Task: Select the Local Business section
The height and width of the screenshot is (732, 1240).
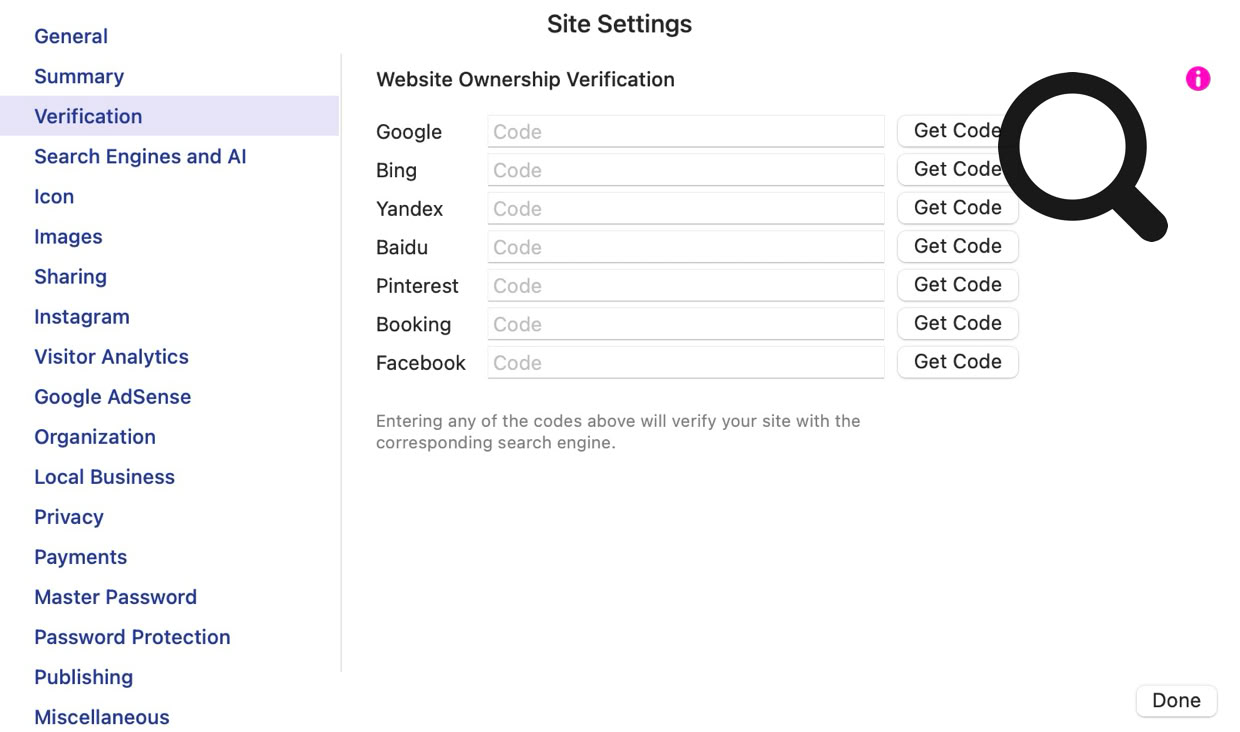Action: (104, 476)
